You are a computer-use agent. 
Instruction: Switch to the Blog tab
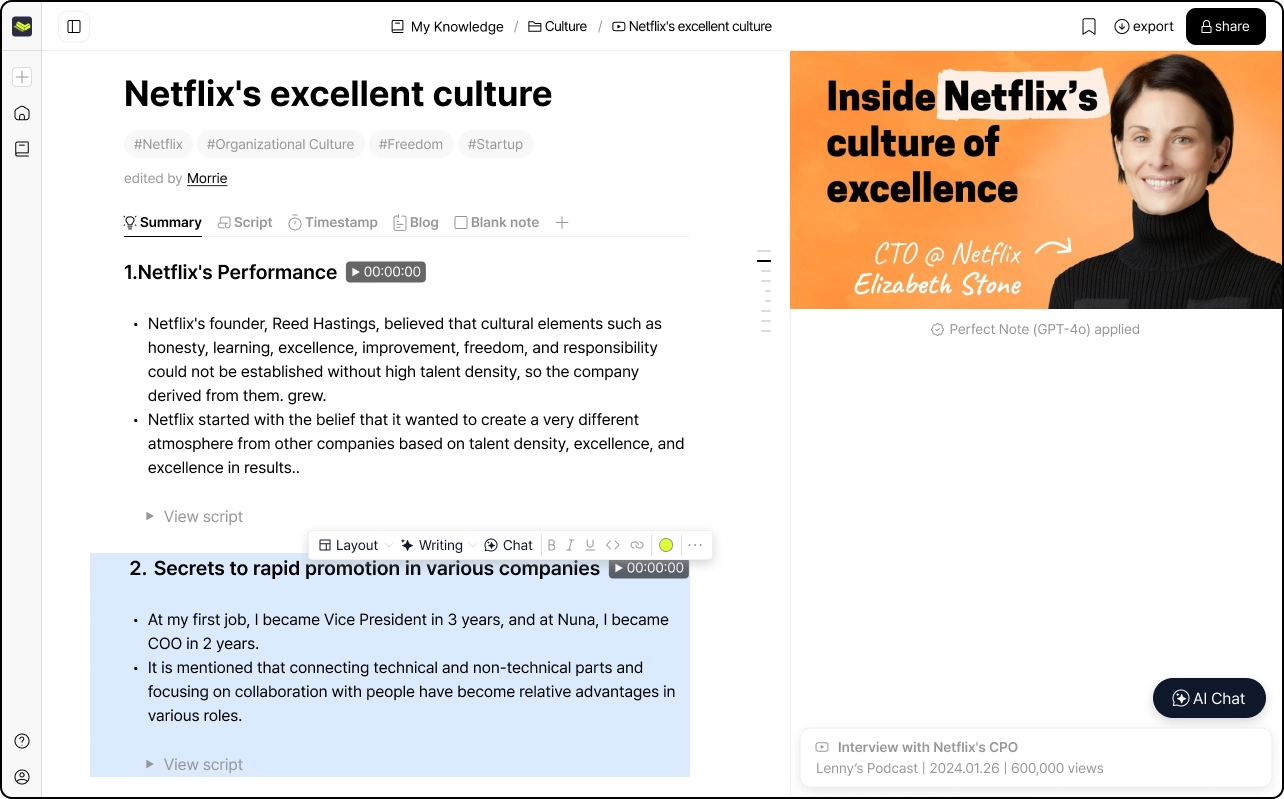416,222
